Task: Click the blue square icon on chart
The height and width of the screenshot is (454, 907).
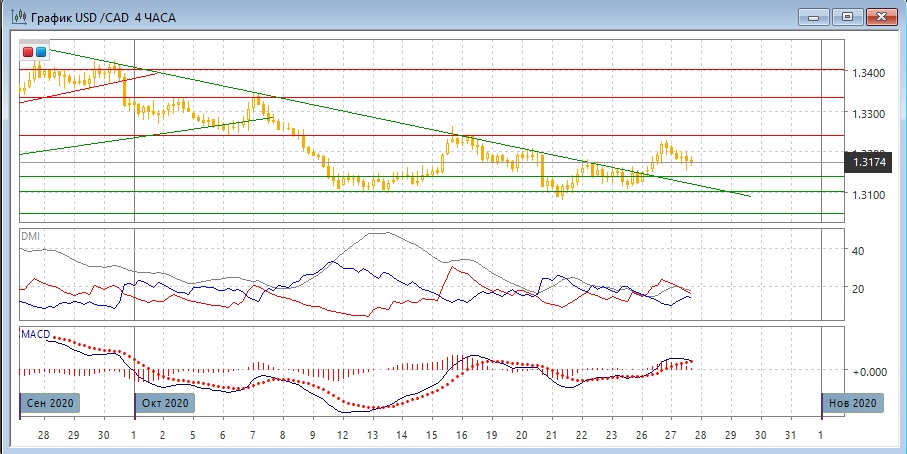Action: (40, 51)
